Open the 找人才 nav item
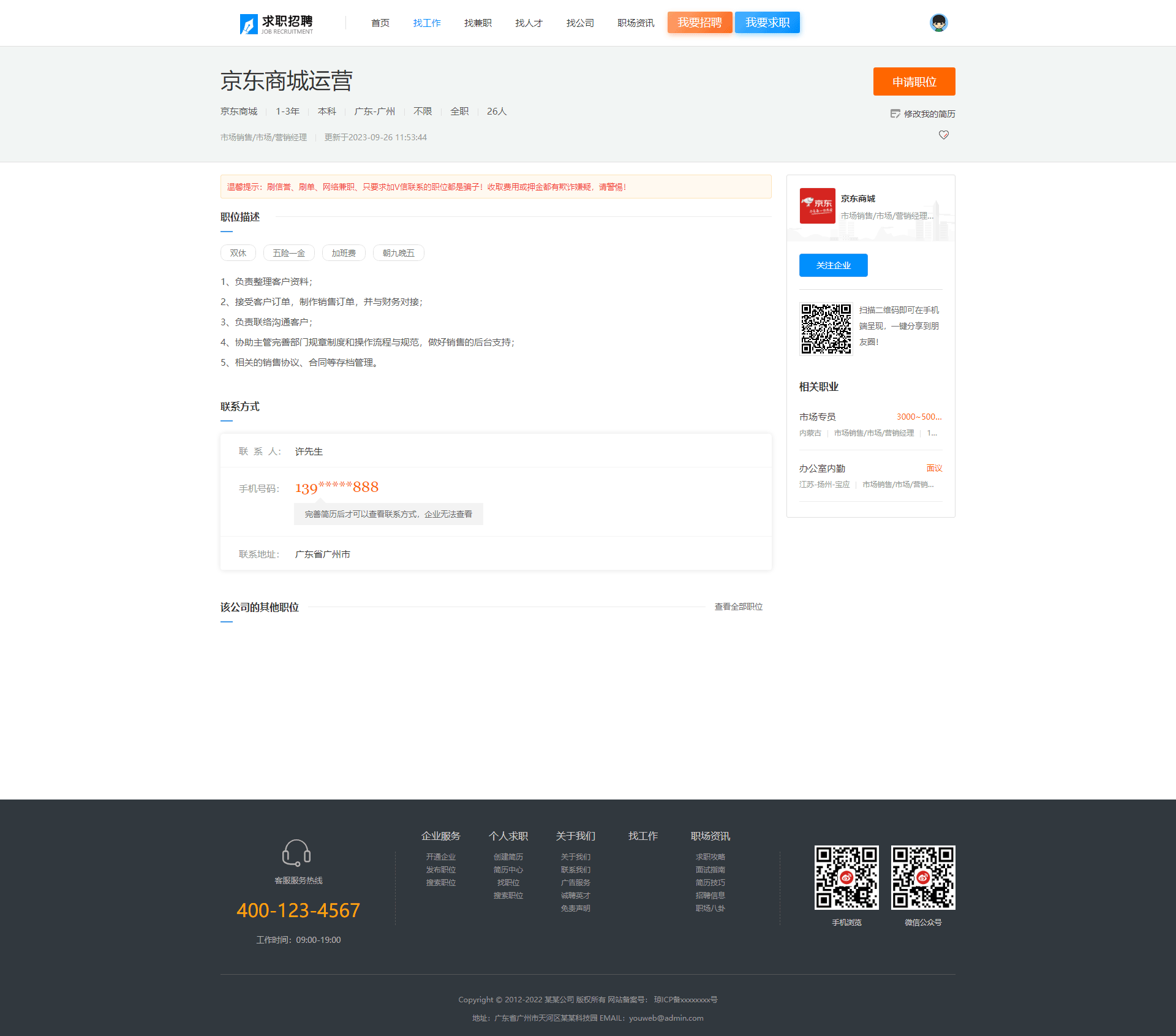 pyautogui.click(x=529, y=23)
